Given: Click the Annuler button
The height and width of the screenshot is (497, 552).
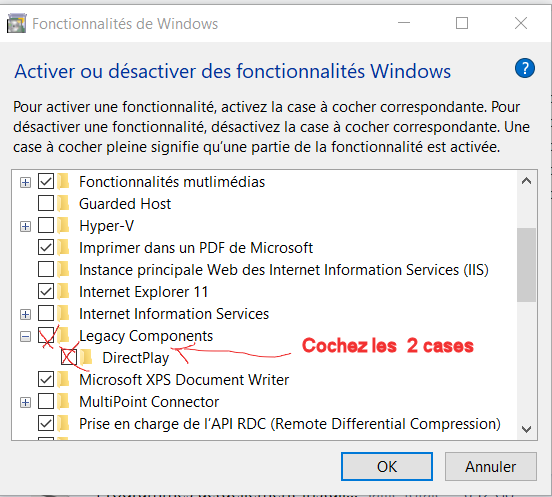Looking at the screenshot, I should pyautogui.click(x=490, y=466).
